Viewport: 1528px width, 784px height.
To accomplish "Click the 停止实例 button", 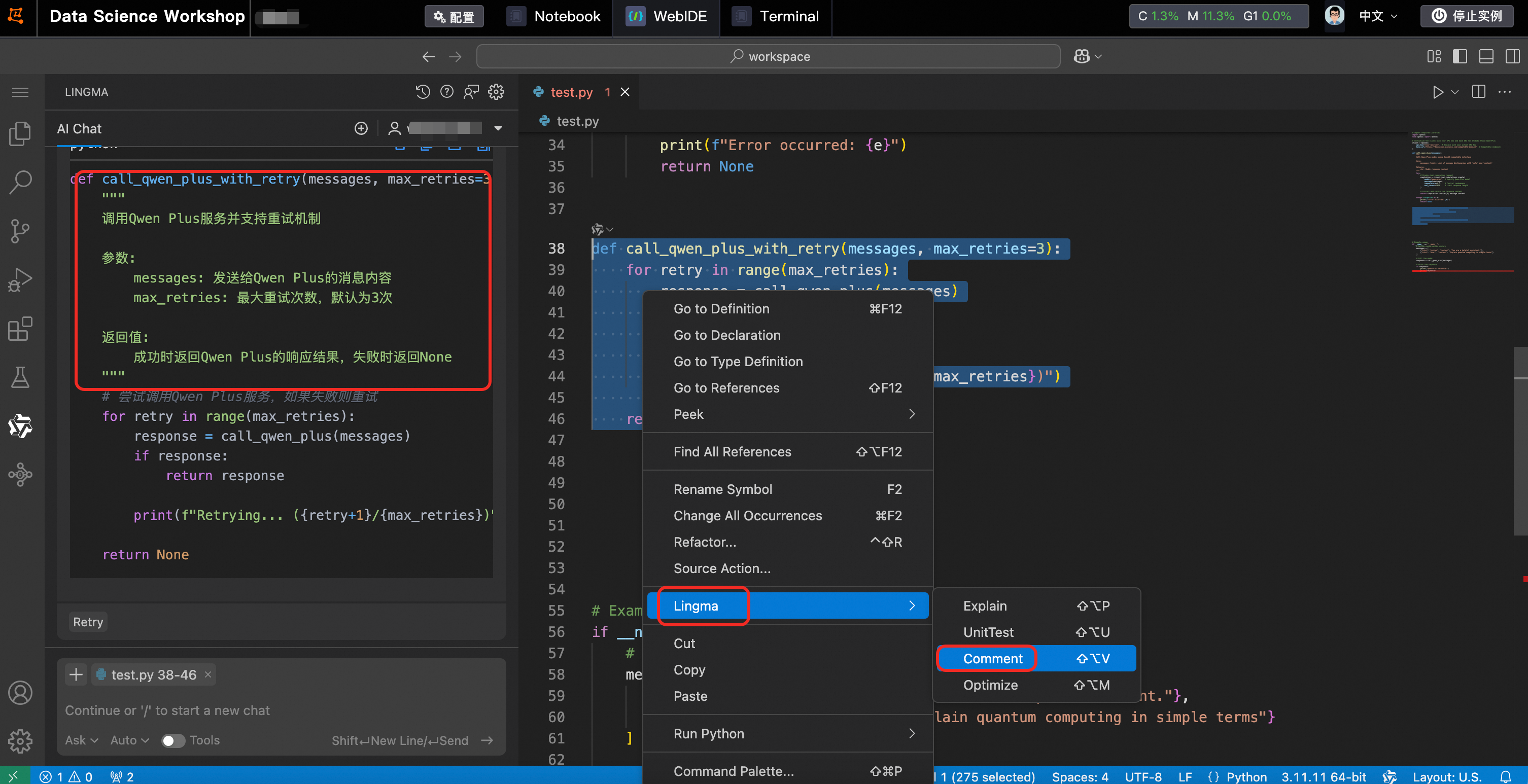I will 1467,16.
